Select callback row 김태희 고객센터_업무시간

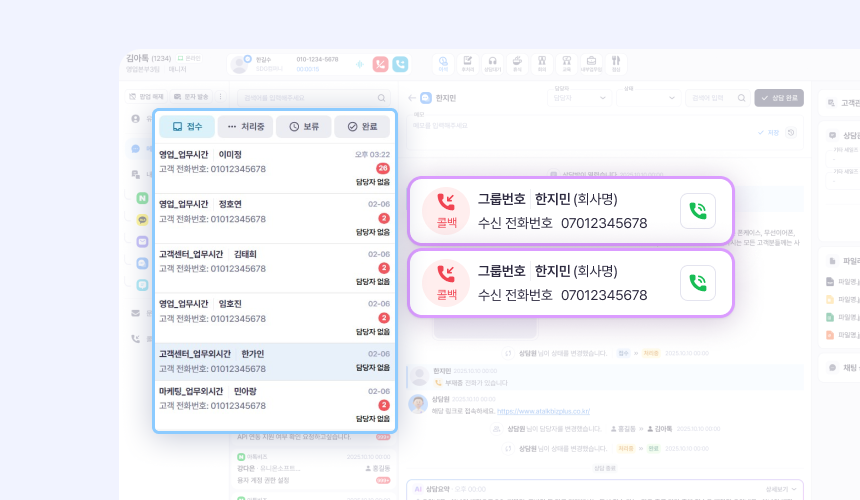point(275,269)
